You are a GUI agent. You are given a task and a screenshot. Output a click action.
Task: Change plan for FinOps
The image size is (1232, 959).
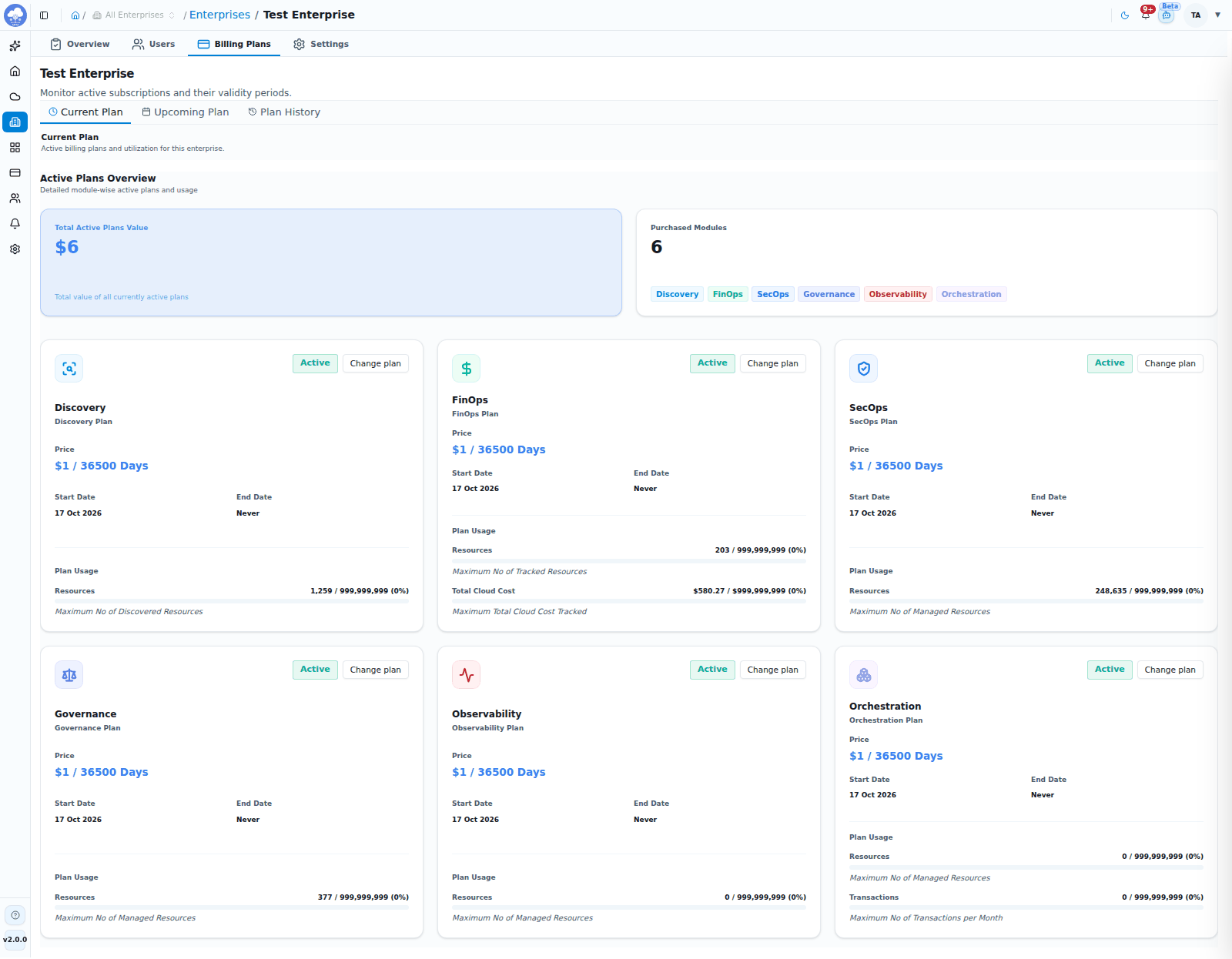click(x=773, y=363)
